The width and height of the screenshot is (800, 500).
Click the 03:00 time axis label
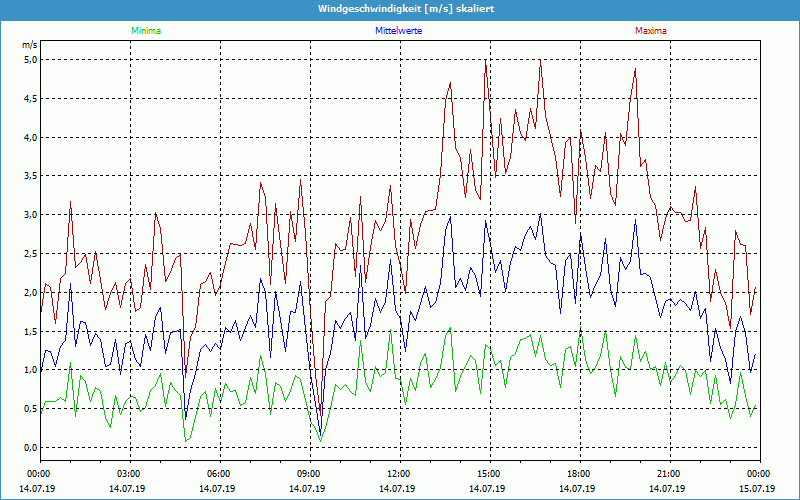click(x=130, y=474)
